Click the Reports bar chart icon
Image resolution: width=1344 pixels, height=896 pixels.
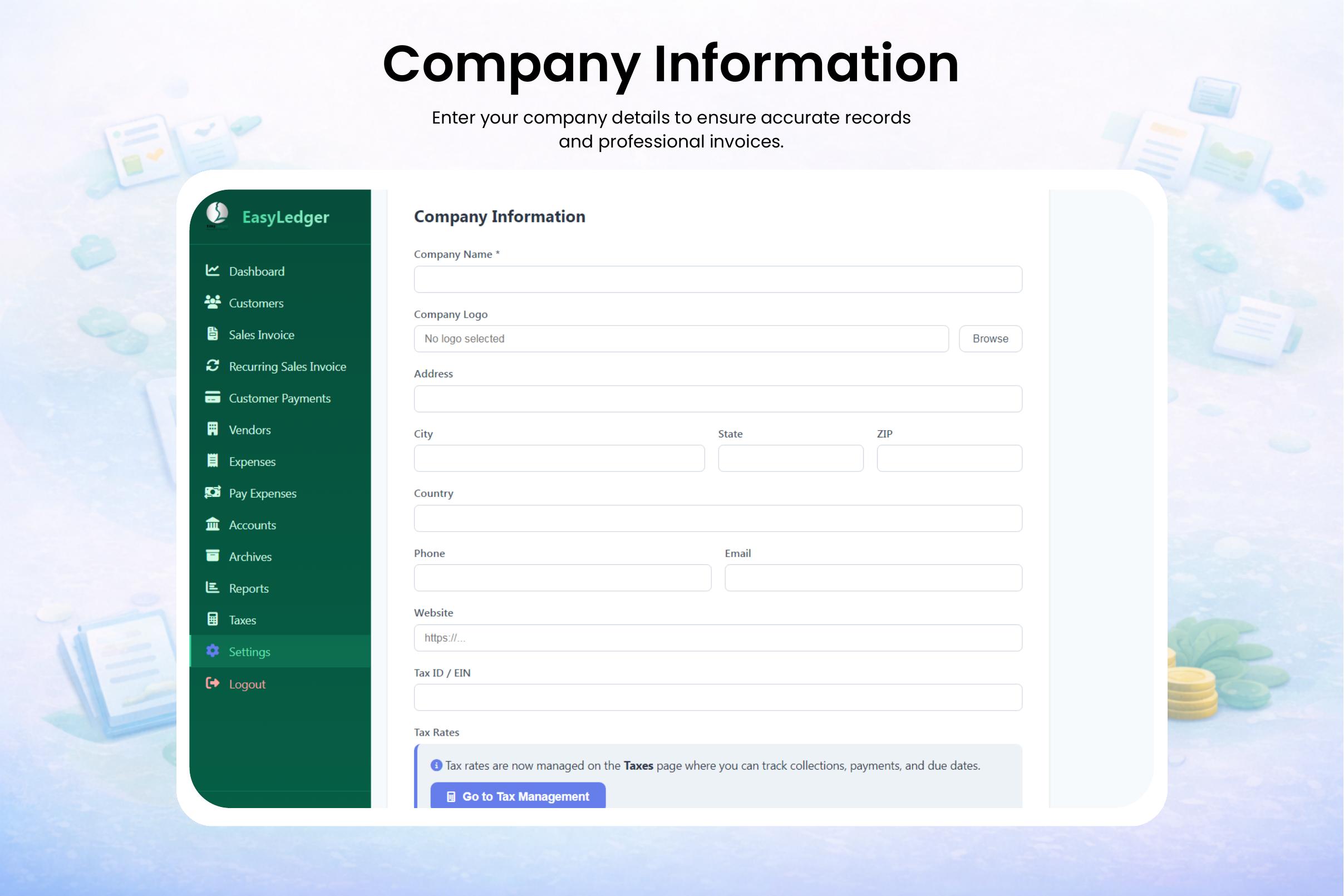(x=213, y=588)
